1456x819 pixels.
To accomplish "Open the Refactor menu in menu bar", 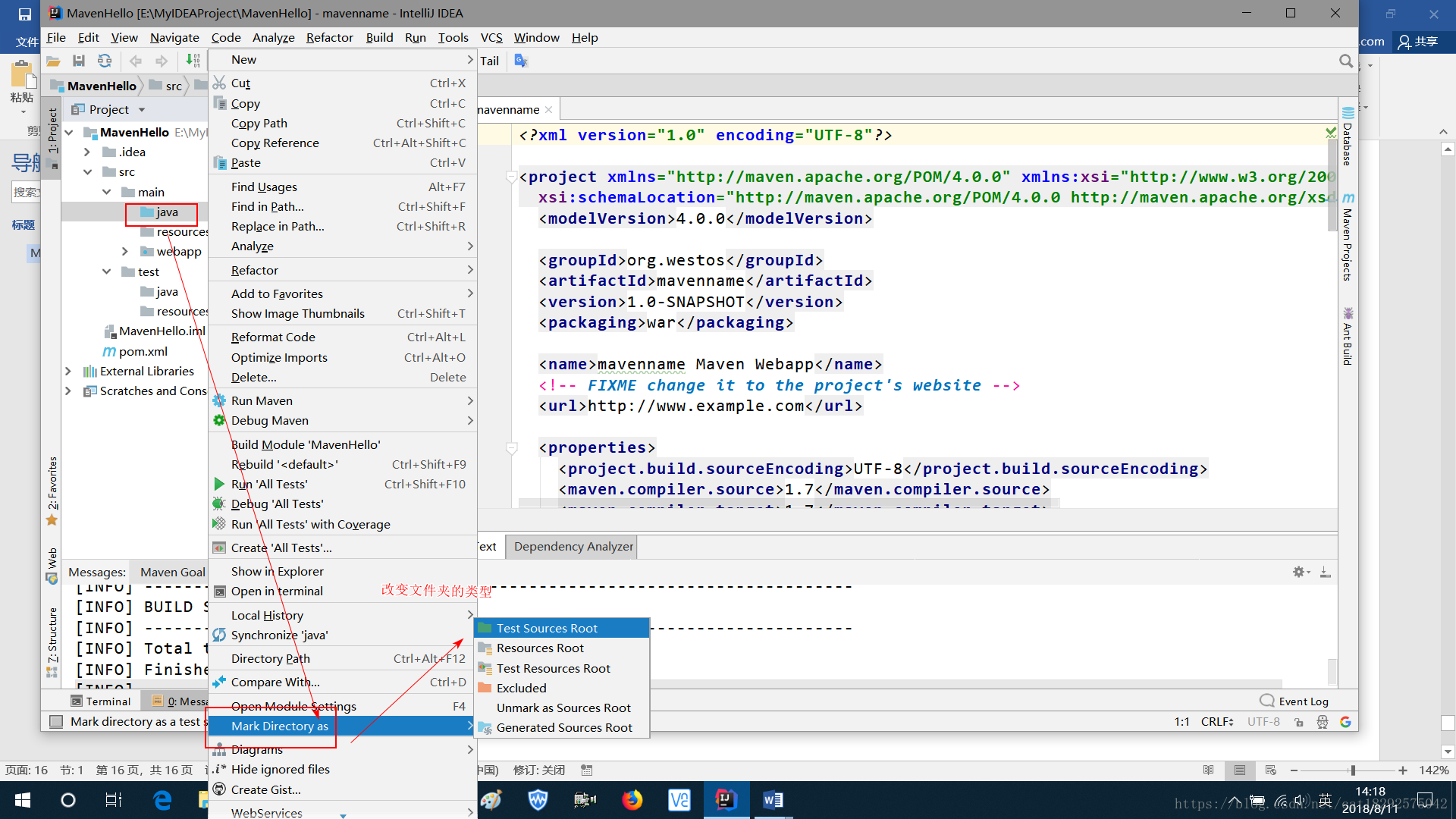I will [329, 38].
